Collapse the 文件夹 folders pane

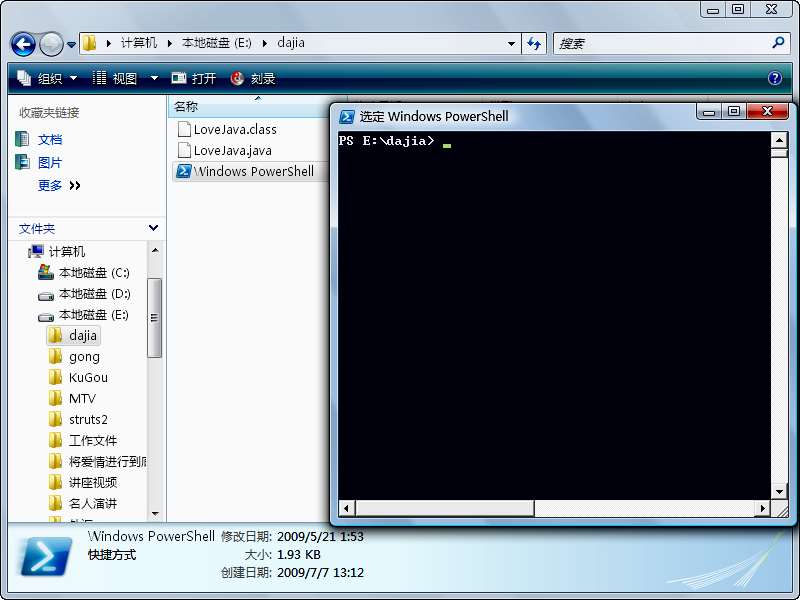pos(153,228)
